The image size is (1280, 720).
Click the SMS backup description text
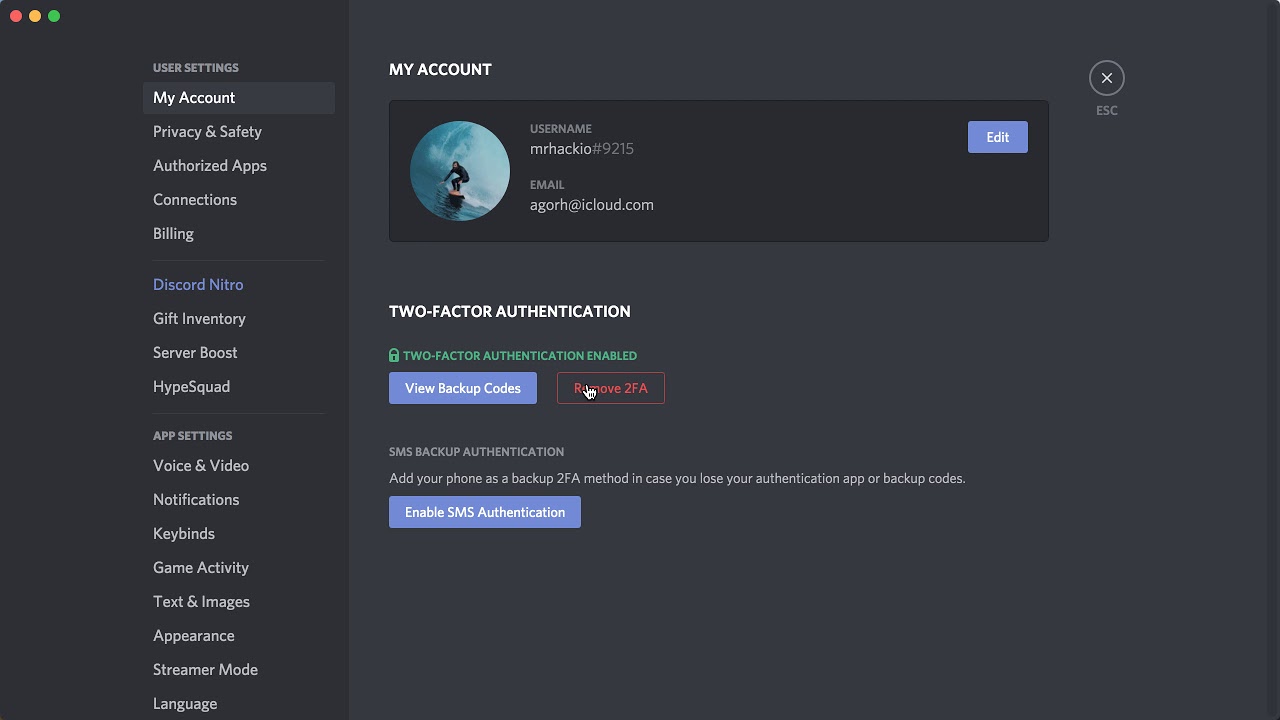(x=677, y=479)
